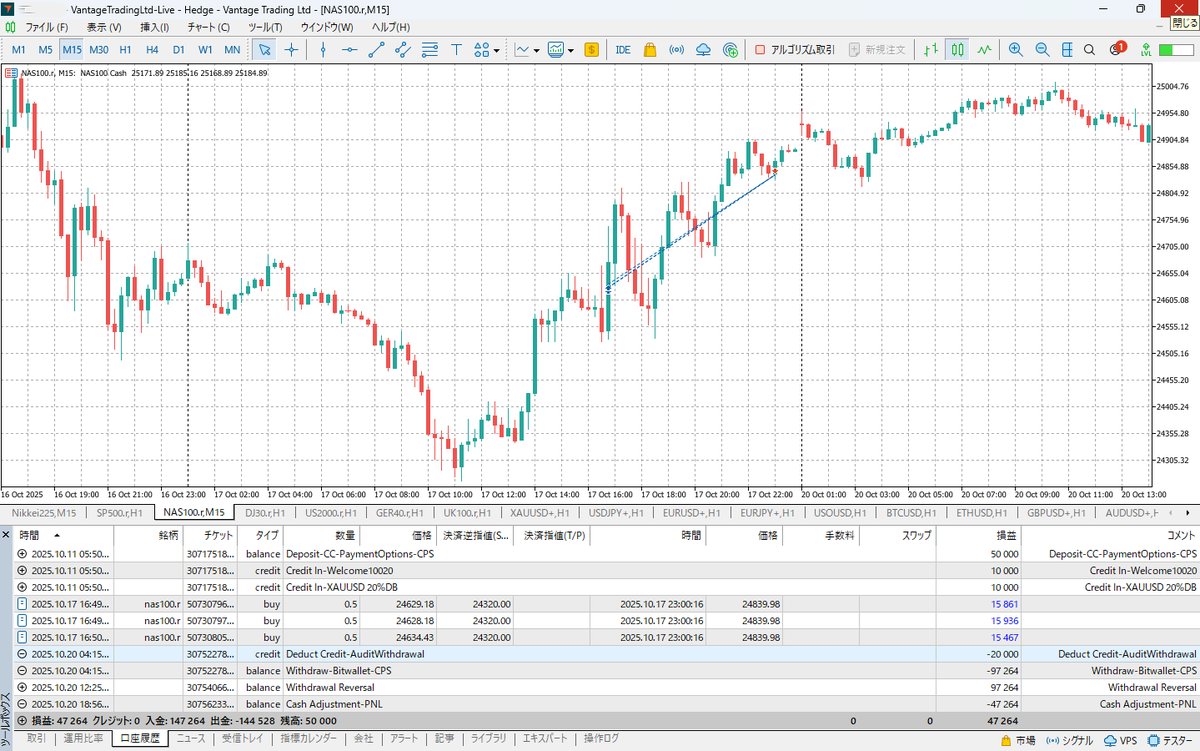Click the globe with plus icon
This screenshot has height=751, width=1200.
[730, 49]
